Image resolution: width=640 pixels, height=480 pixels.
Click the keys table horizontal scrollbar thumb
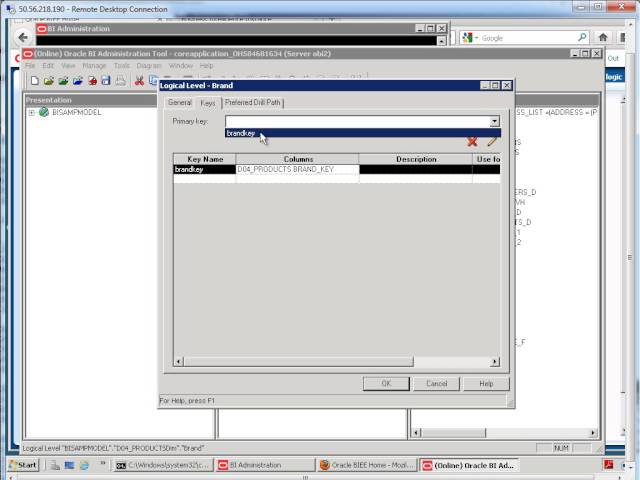[298, 362]
